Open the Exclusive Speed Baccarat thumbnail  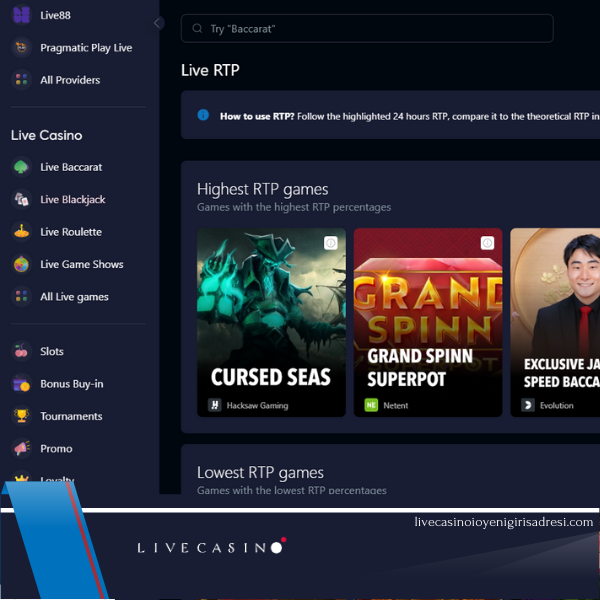click(x=555, y=322)
